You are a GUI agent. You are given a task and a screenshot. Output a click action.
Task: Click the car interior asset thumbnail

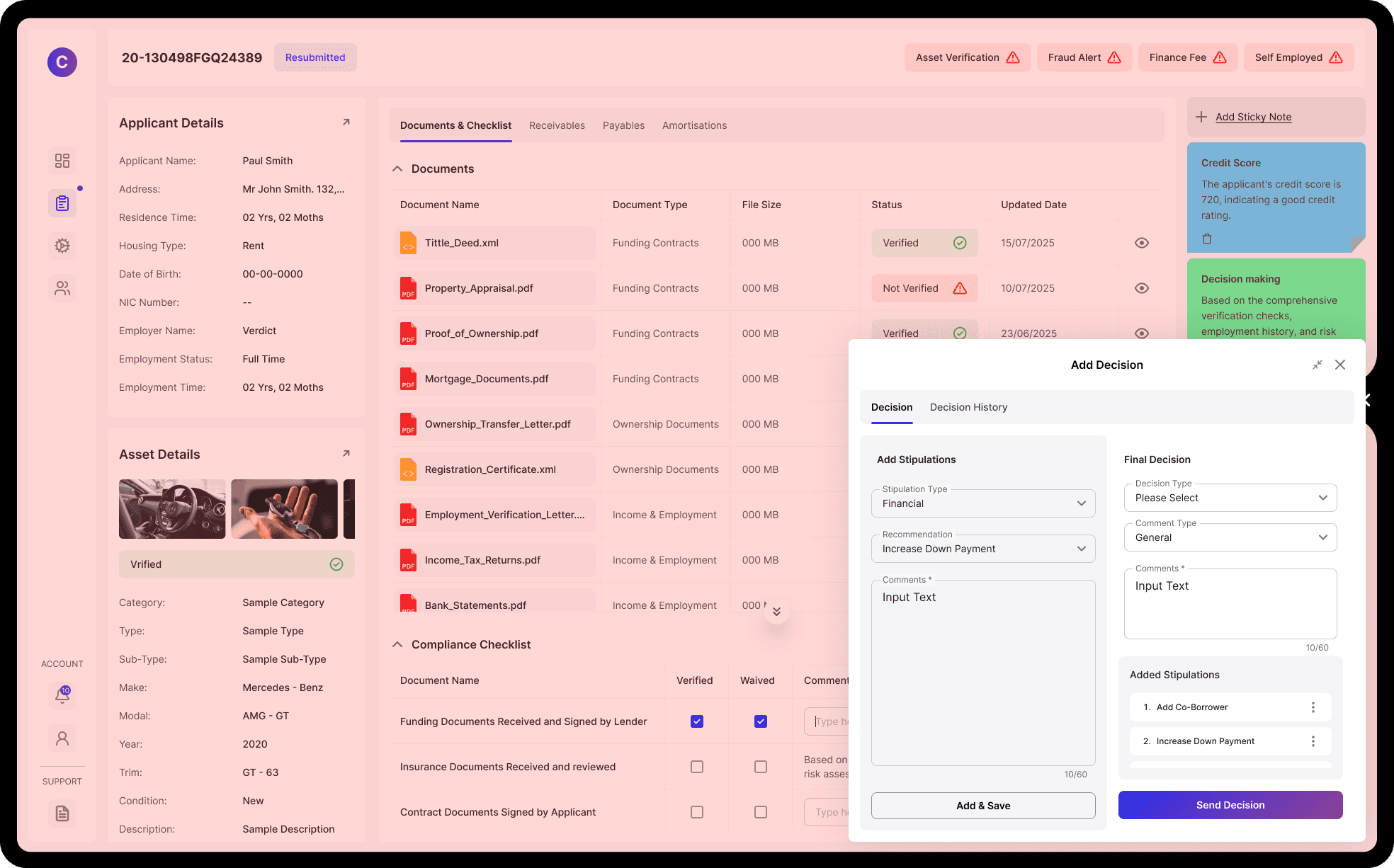click(x=172, y=509)
